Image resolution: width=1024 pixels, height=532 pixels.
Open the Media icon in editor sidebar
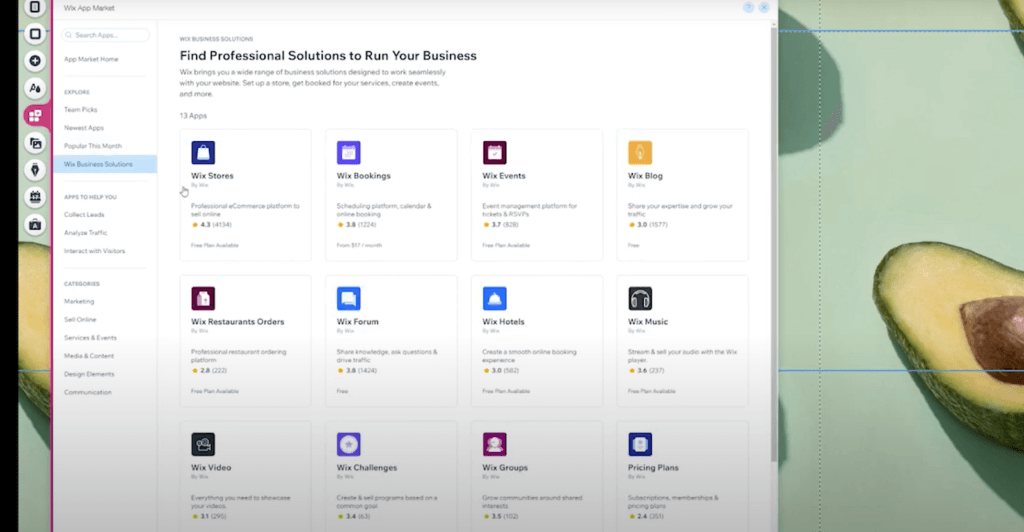pyautogui.click(x=35, y=143)
